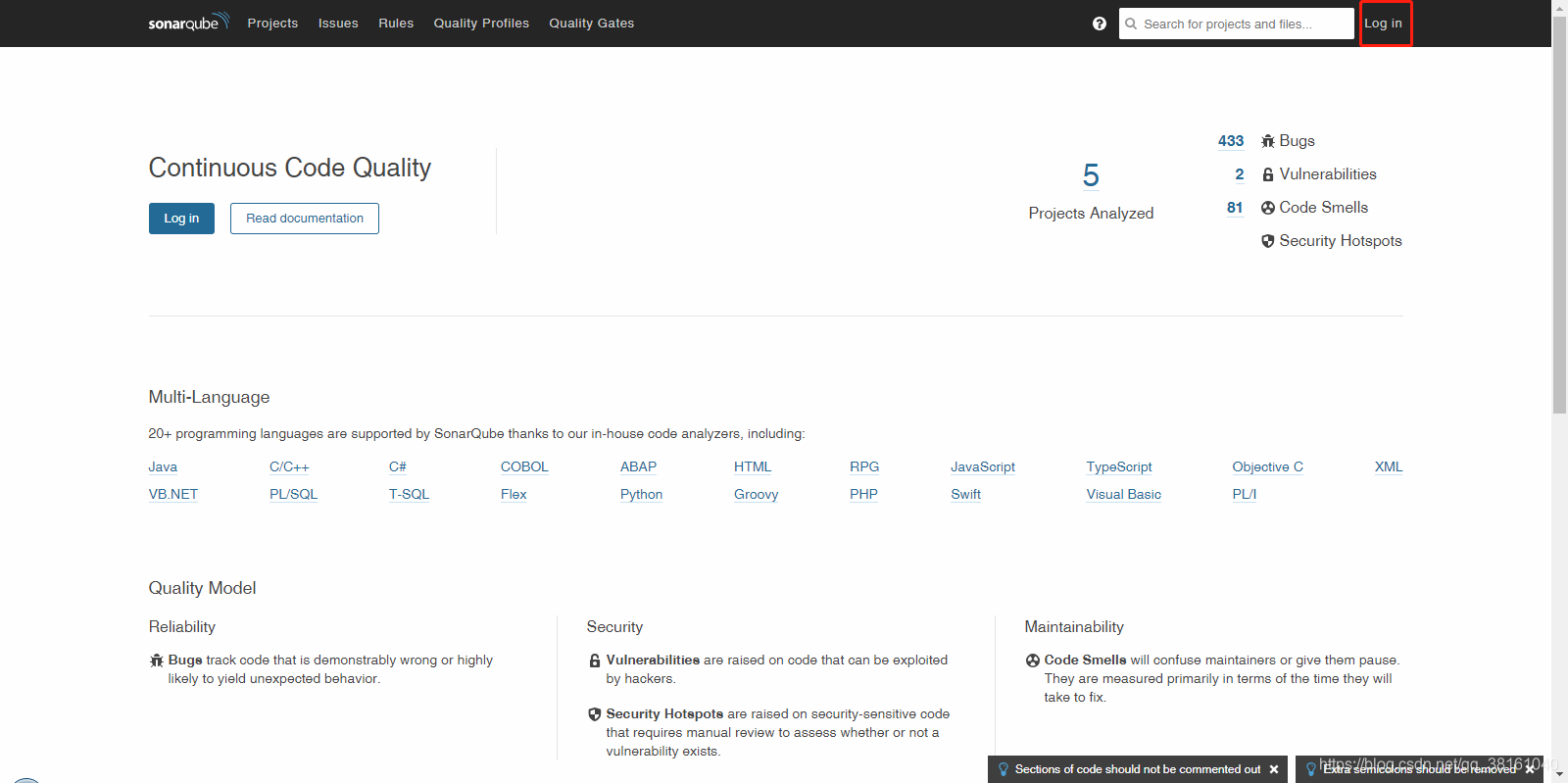Screen dimensions: 1568x783
Task: Close 'Extra semicolons should be removed' notification
Action: (x=1530, y=769)
